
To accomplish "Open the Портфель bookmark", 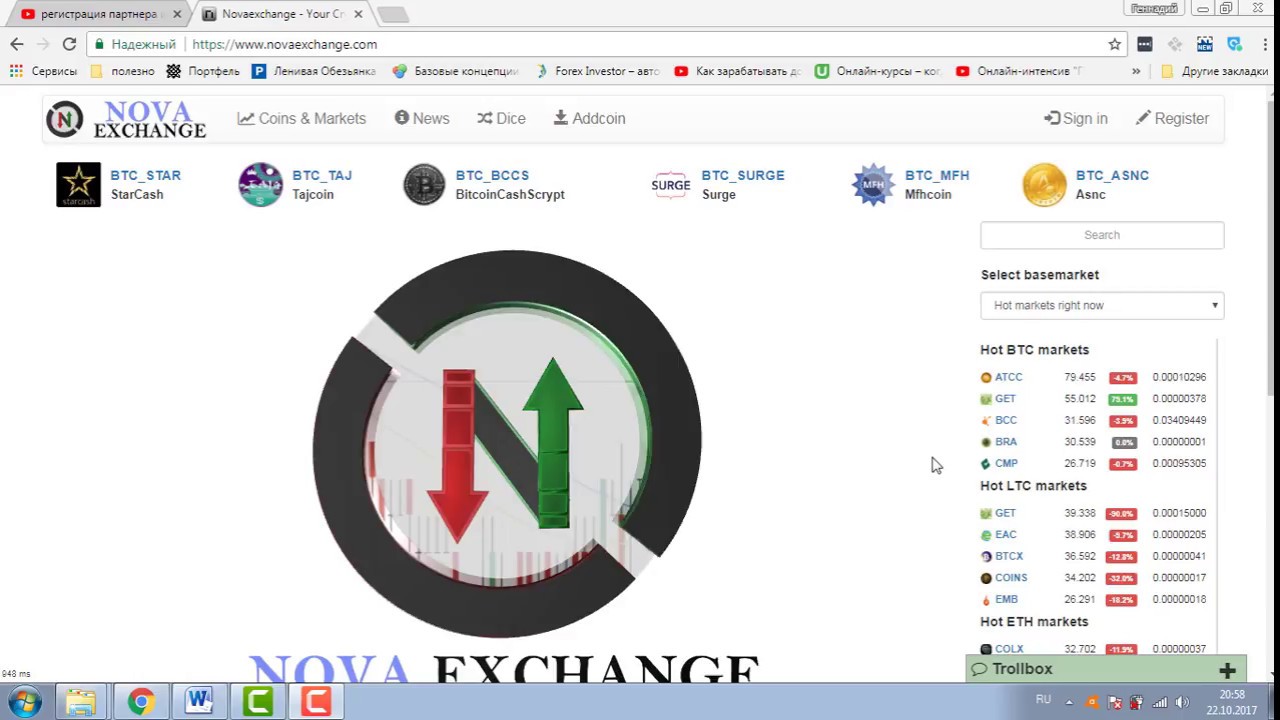I will coord(203,71).
